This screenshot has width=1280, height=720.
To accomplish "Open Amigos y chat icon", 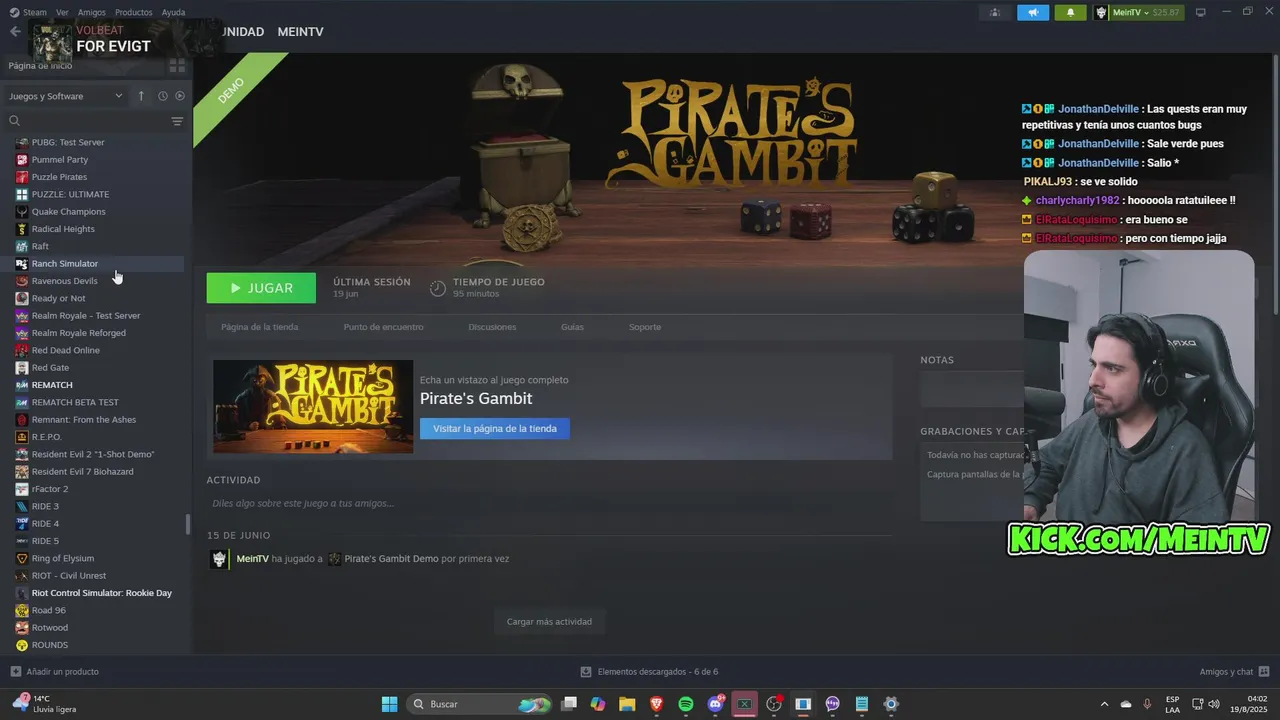I will coord(1264,672).
